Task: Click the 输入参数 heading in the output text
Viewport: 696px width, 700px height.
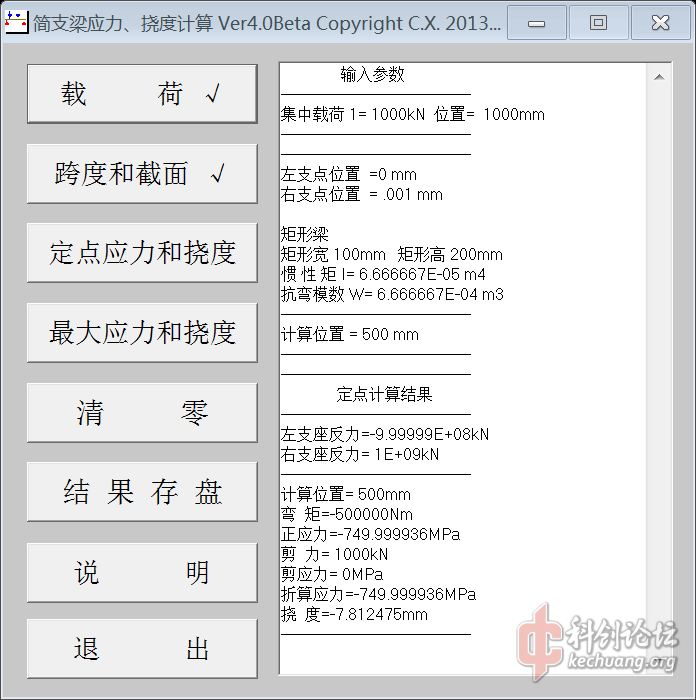Action: point(372,75)
